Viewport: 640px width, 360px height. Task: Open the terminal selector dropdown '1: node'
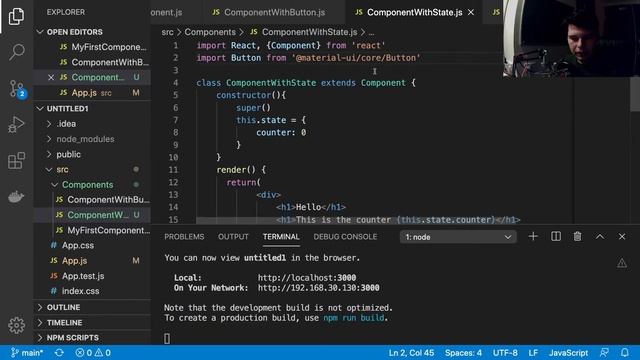click(458, 237)
